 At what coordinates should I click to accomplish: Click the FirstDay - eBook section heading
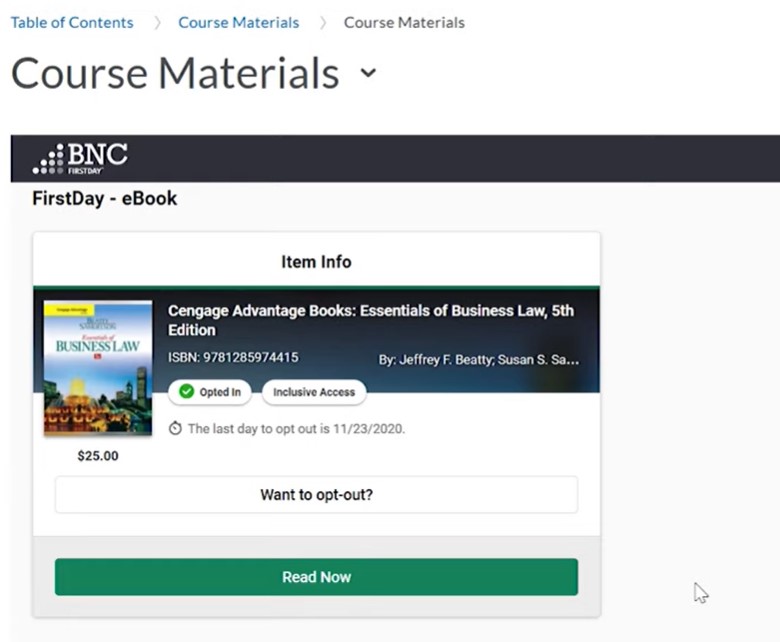coord(105,198)
